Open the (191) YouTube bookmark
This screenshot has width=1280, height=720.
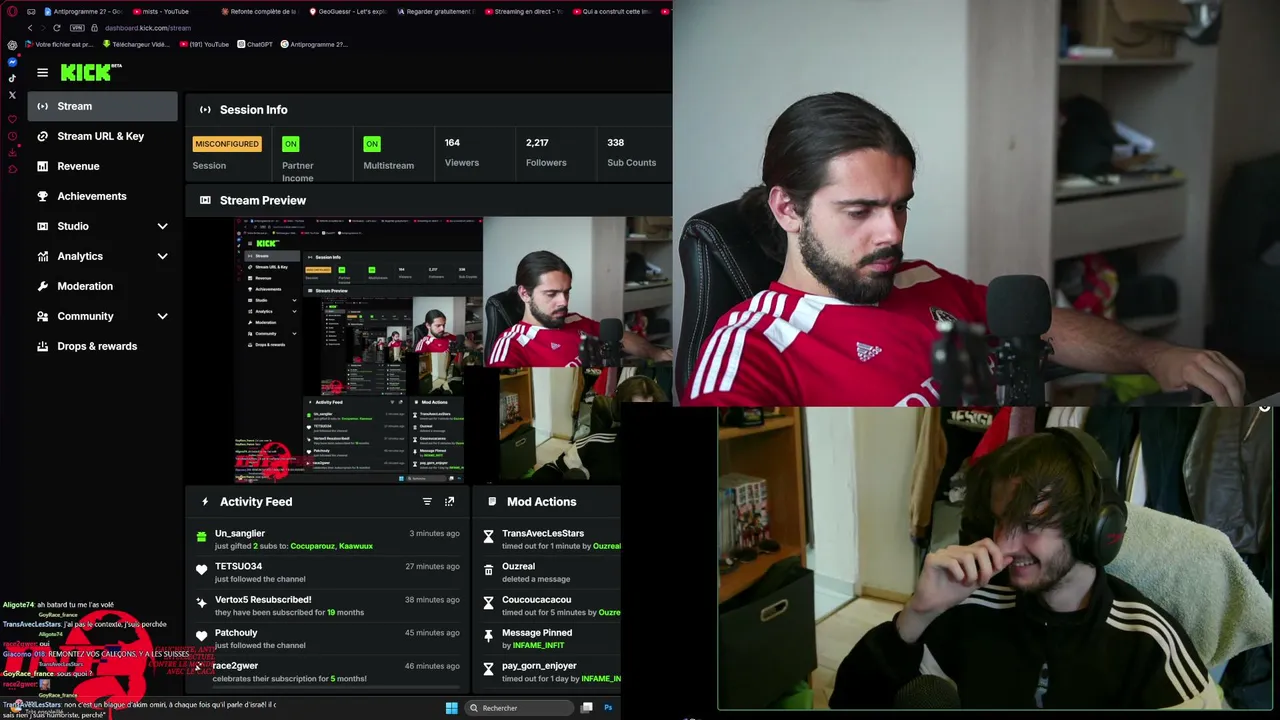pyautogui.click(x=204, y=44)
